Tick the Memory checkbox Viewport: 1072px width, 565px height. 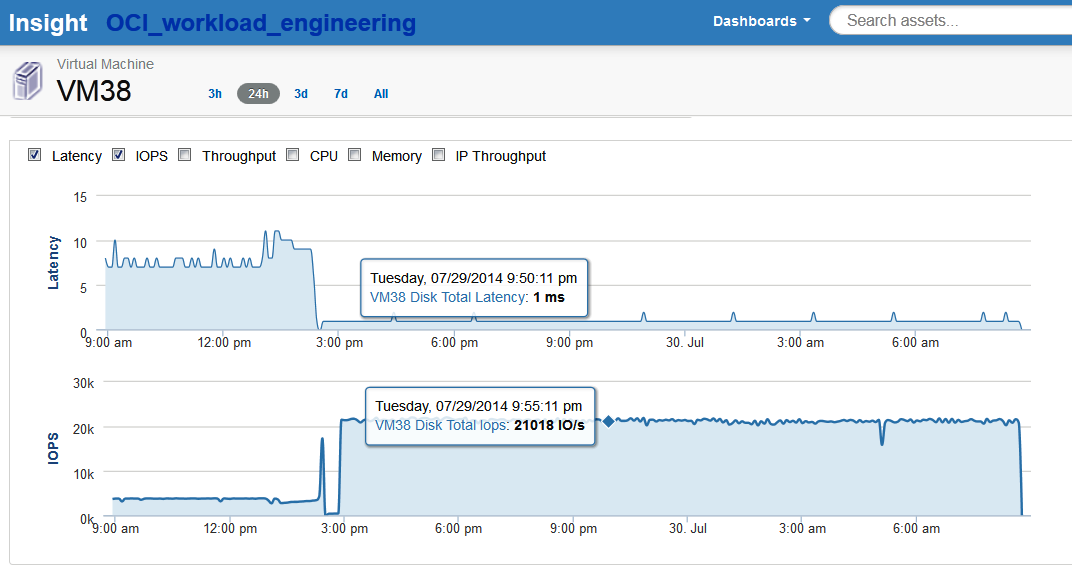coord(355,155)
